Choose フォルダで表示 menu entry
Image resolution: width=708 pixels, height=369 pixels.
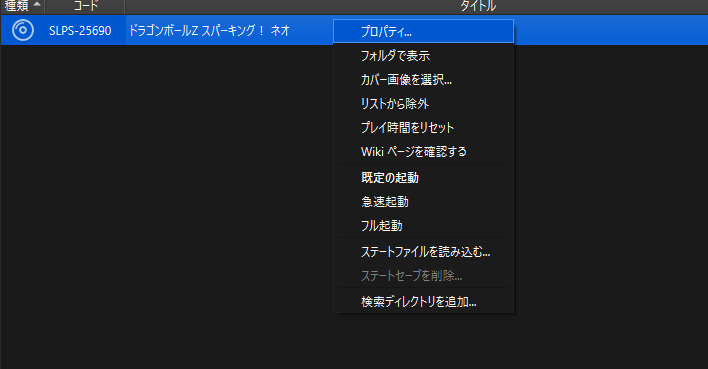[424, 56]
